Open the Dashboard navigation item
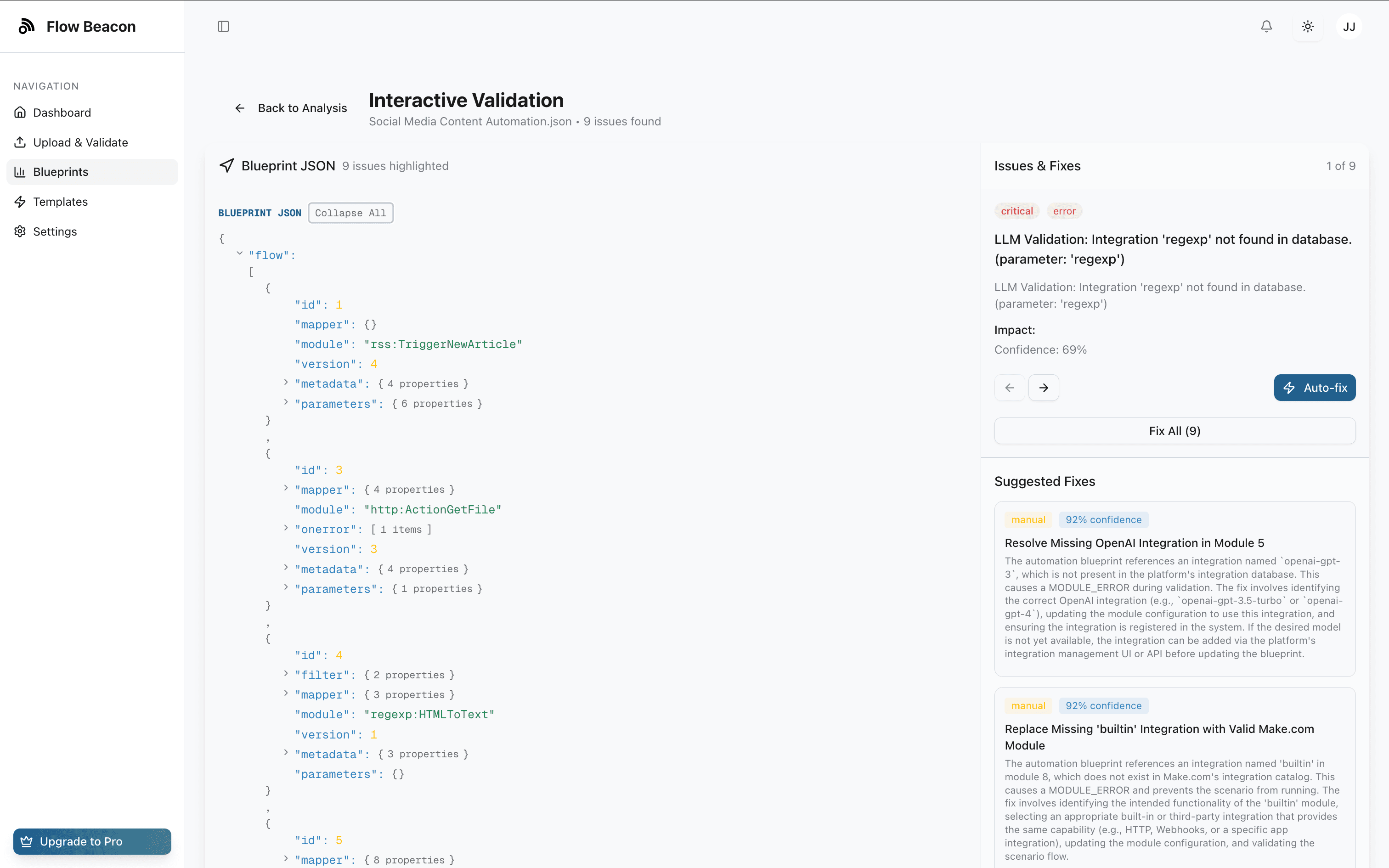 (62, 113)
